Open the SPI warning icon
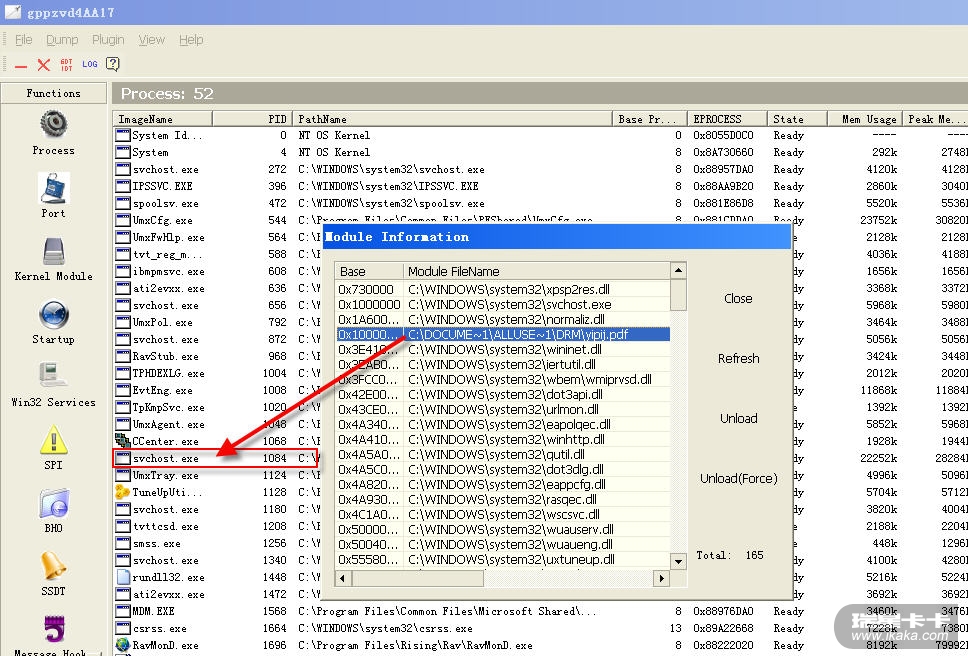968x656 pixels. (53, 441)
